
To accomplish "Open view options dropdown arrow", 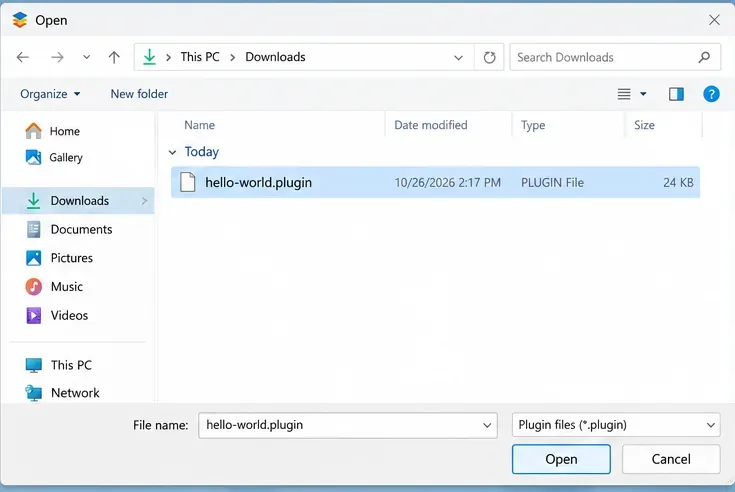I will tap(643, 94).
